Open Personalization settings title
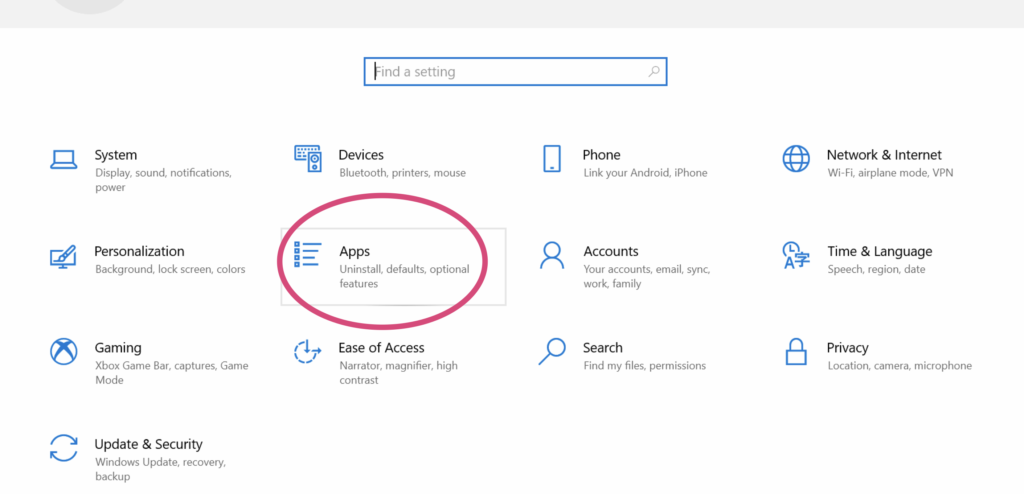Image resolution: width=1024 pixels, height=494 pixels. point(139,252)
